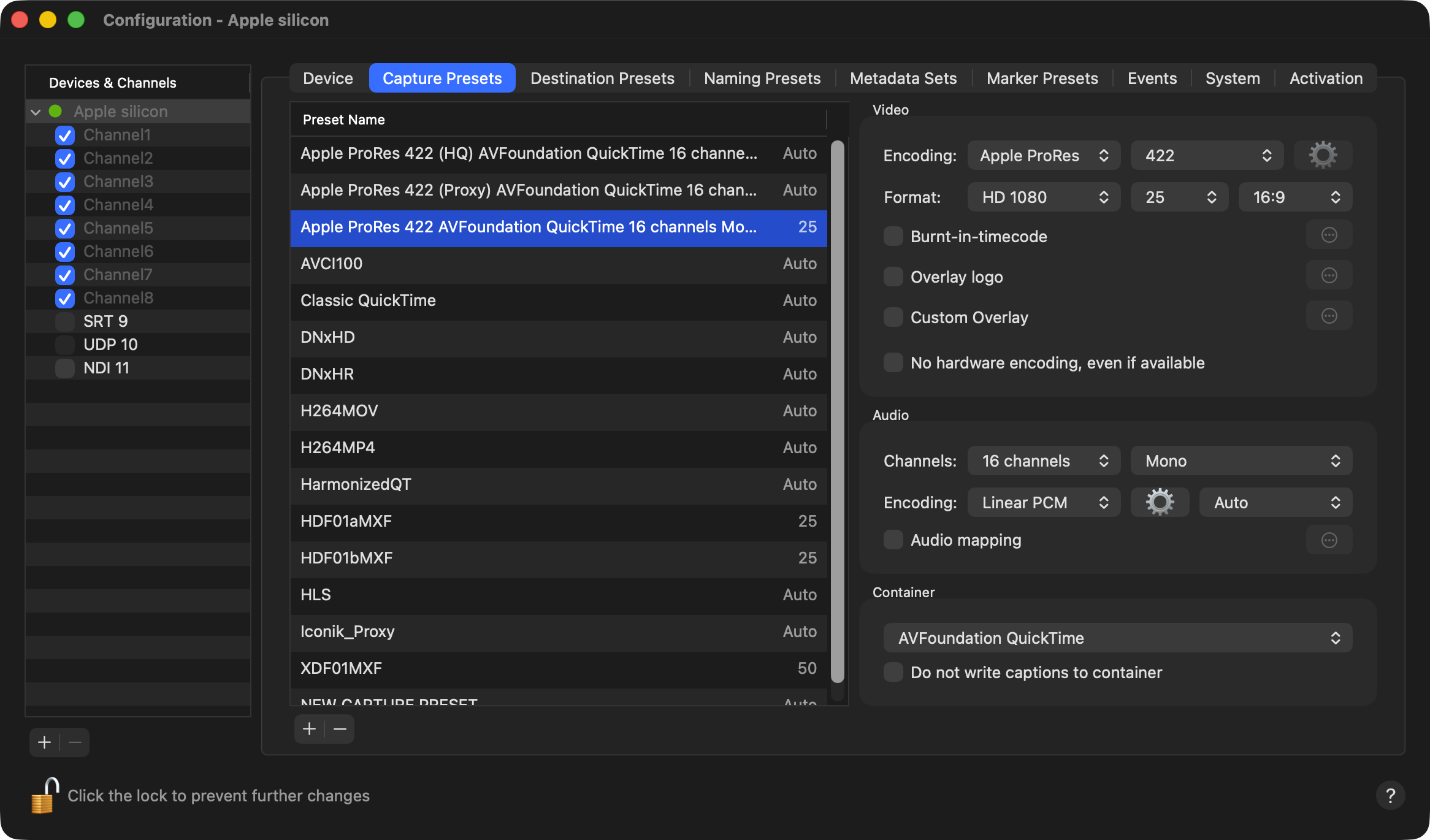Screen dimensions: 1430x840
Task: Open video encoding settings gear
Action: 1323,155
